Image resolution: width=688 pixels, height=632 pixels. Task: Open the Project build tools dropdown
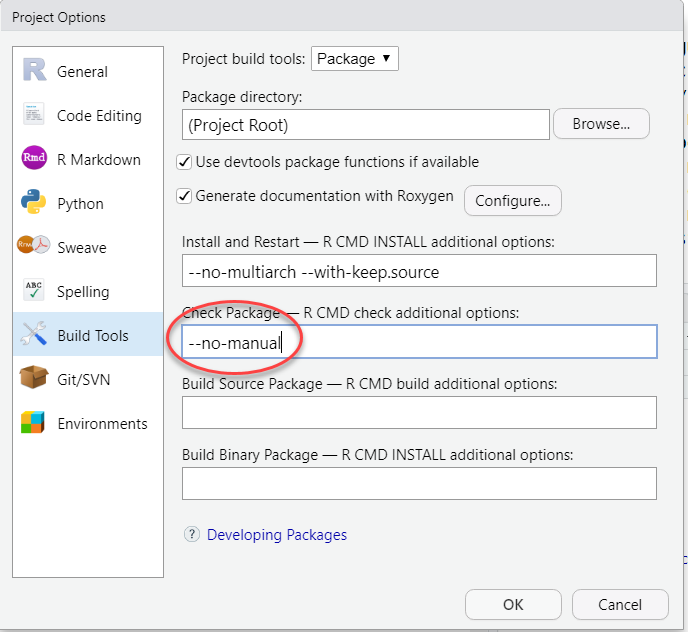click(356, 59)
